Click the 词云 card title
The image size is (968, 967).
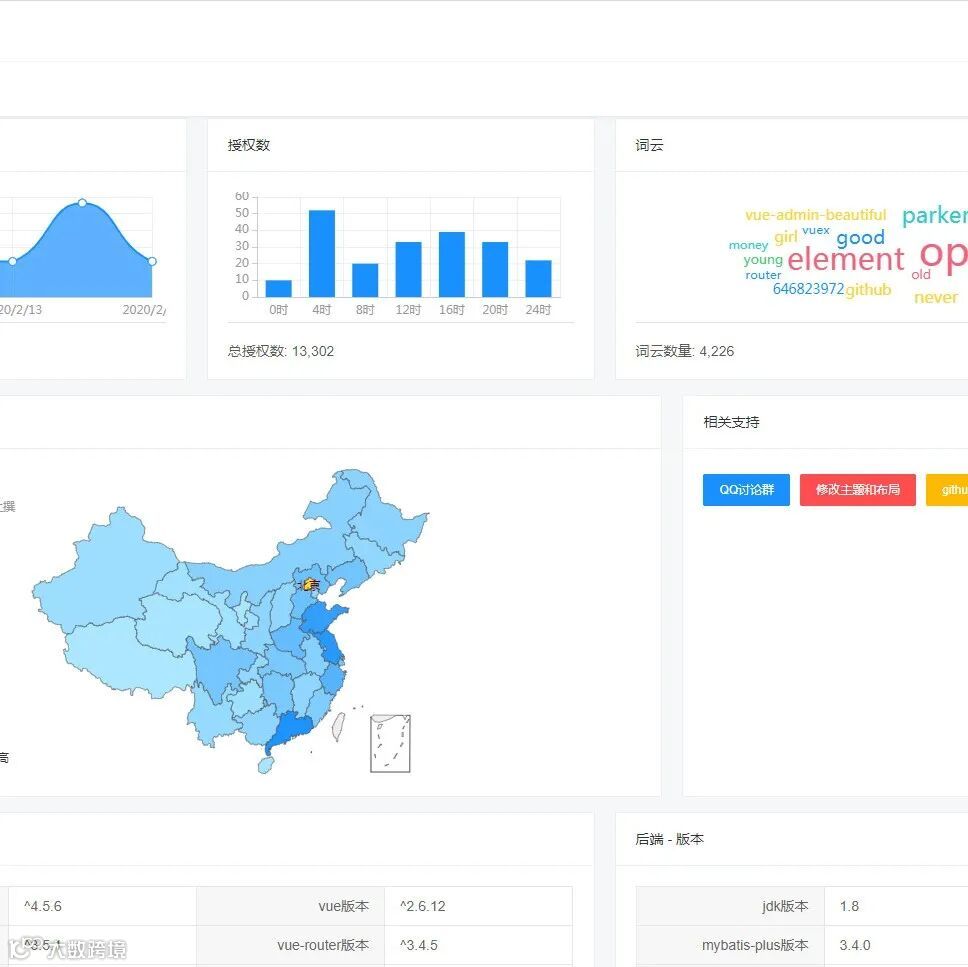649,145
